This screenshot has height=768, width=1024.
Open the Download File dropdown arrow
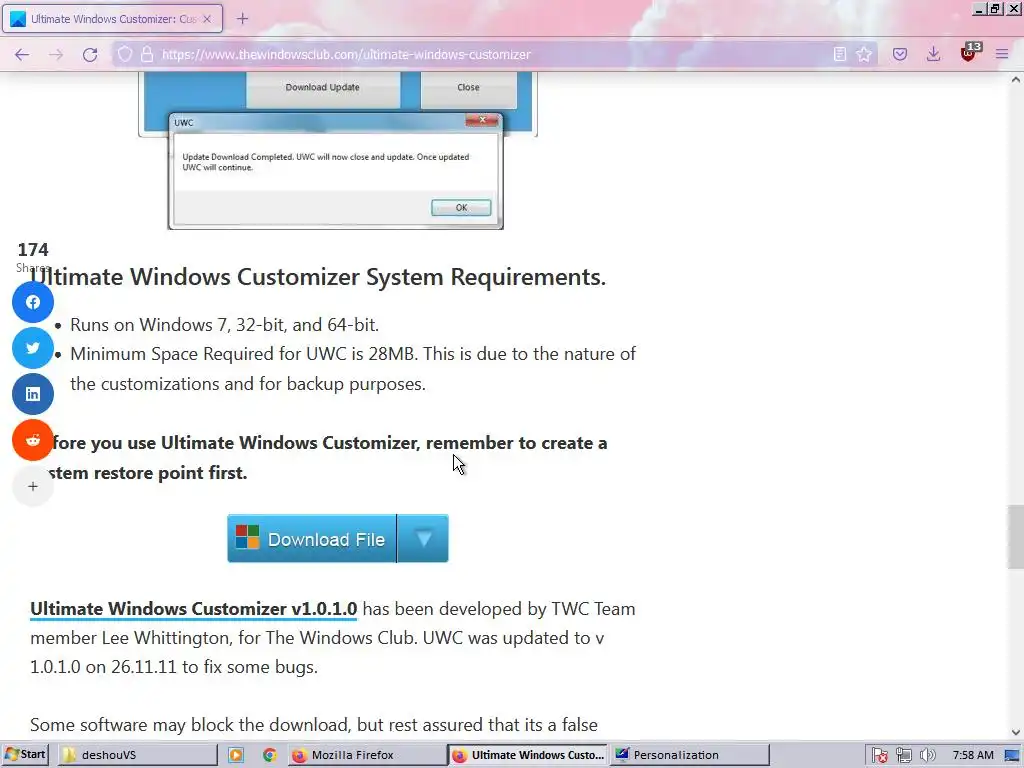[423, 539]
